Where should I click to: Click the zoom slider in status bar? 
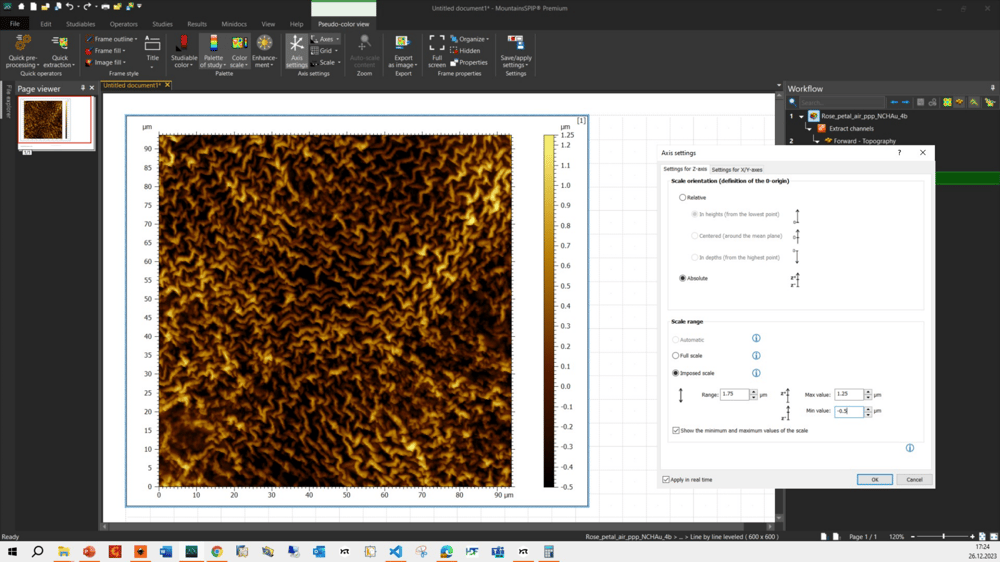coord(943,536)
